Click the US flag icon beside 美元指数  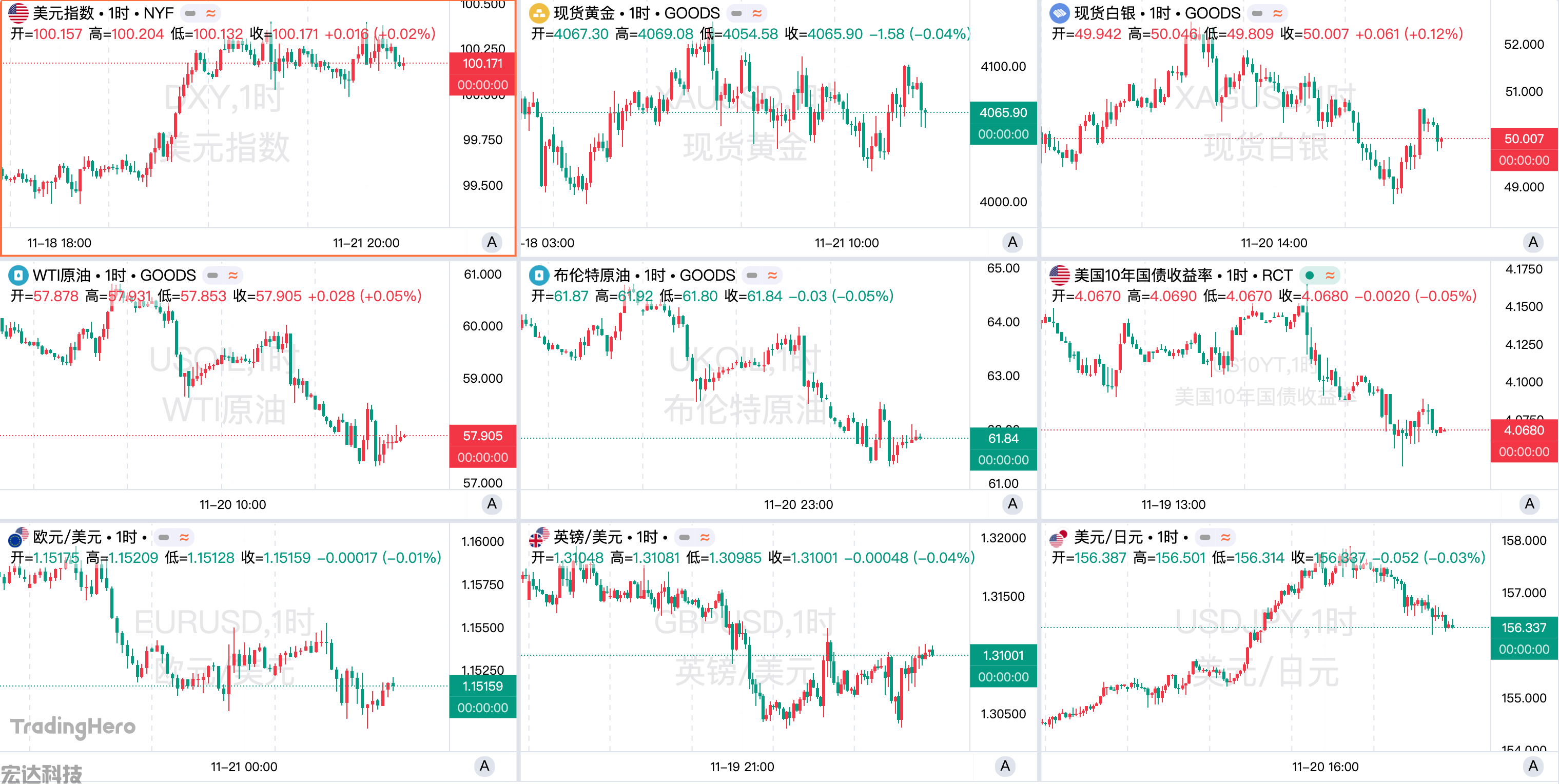coord(18,13)
